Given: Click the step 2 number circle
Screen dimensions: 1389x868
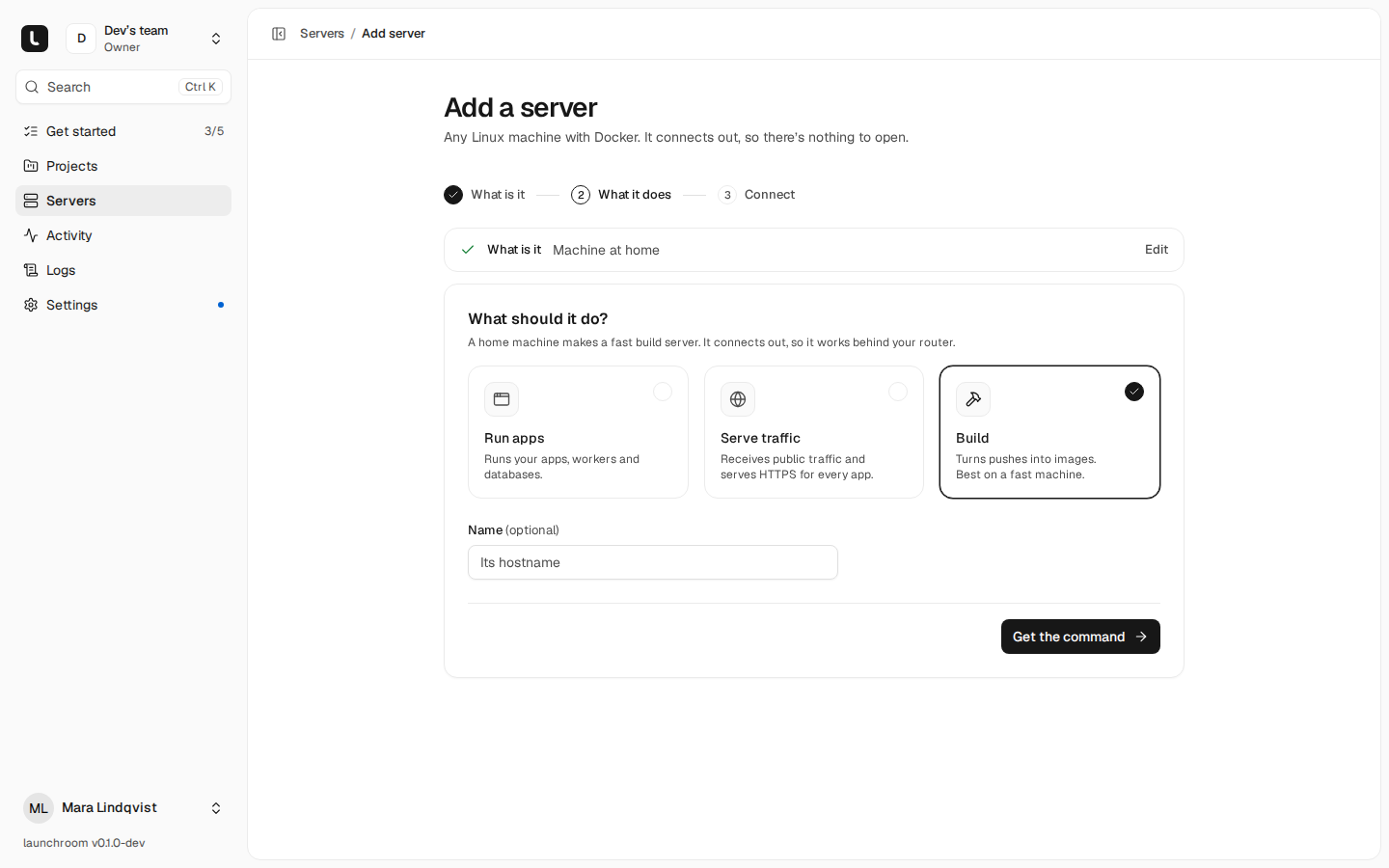Looking at the screenshot, I should pyautogui.click(x=581, y=195).
